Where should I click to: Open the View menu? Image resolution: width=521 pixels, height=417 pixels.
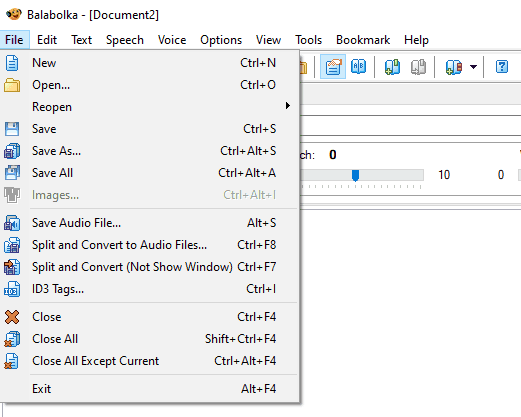(268, 40)
